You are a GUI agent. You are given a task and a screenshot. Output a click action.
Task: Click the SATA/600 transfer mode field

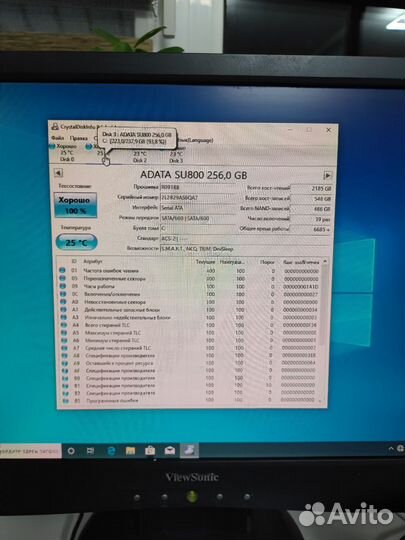tap(198, 218)
